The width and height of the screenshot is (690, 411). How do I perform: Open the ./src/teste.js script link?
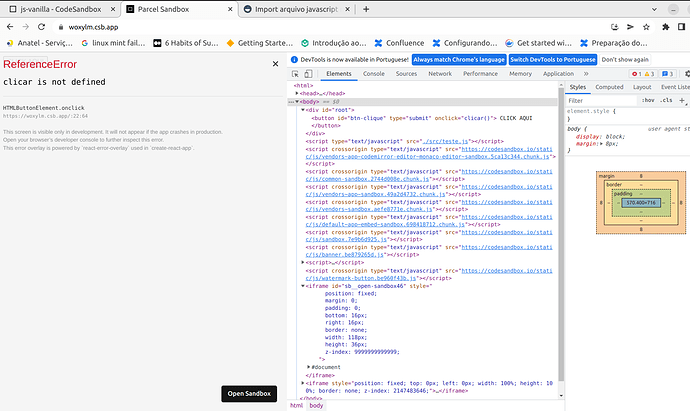[x=445, y=141]
